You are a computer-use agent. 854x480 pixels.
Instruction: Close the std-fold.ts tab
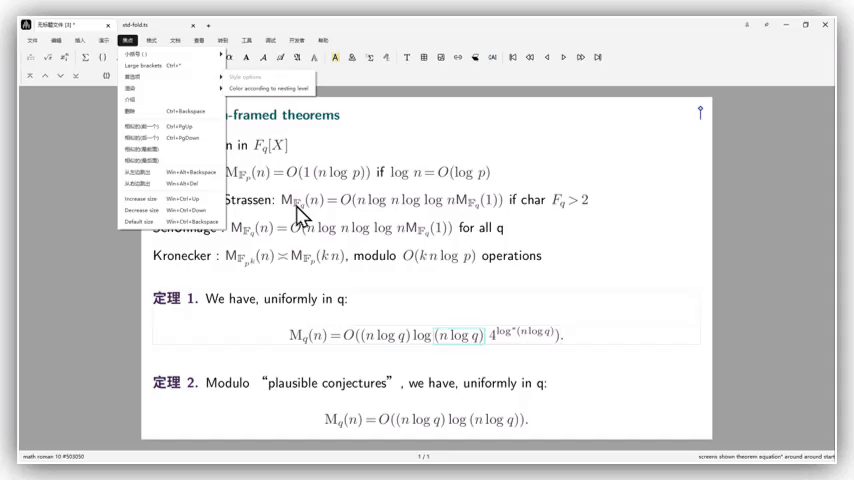click(194, 25)
